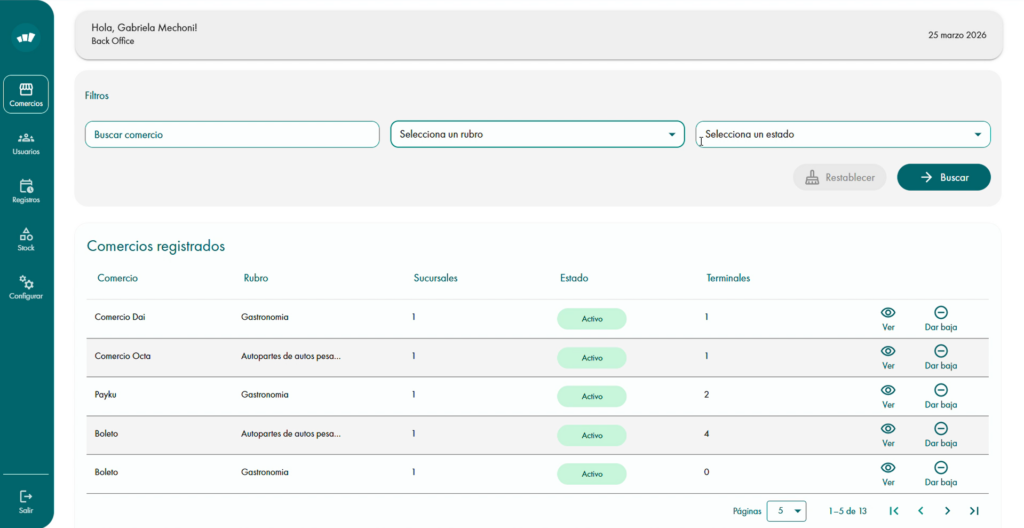The image size is (1024, 528).
Task: Dar baja Comercio Dai
Action: [x=941, y=319]
